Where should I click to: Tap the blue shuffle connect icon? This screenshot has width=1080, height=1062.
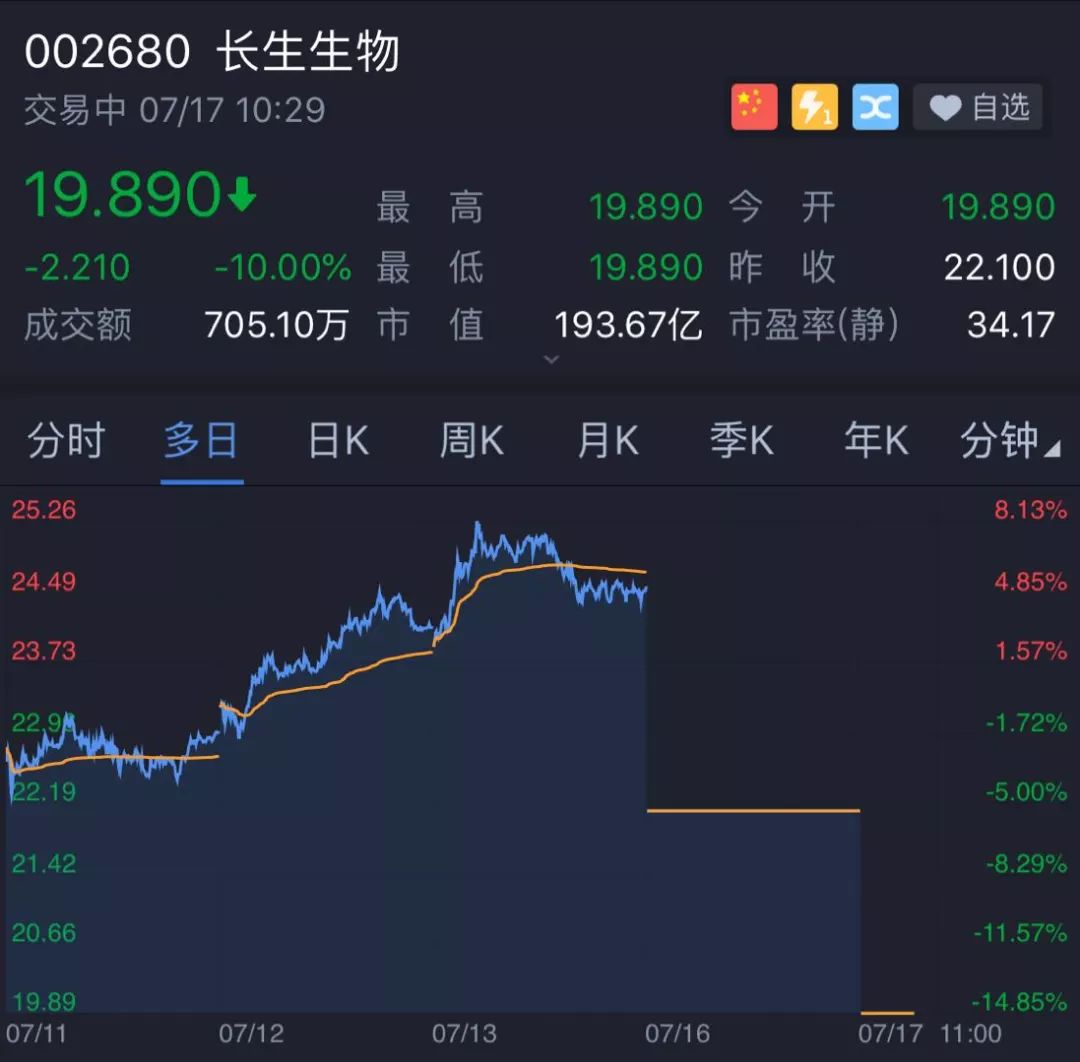[x=875, y=107]
